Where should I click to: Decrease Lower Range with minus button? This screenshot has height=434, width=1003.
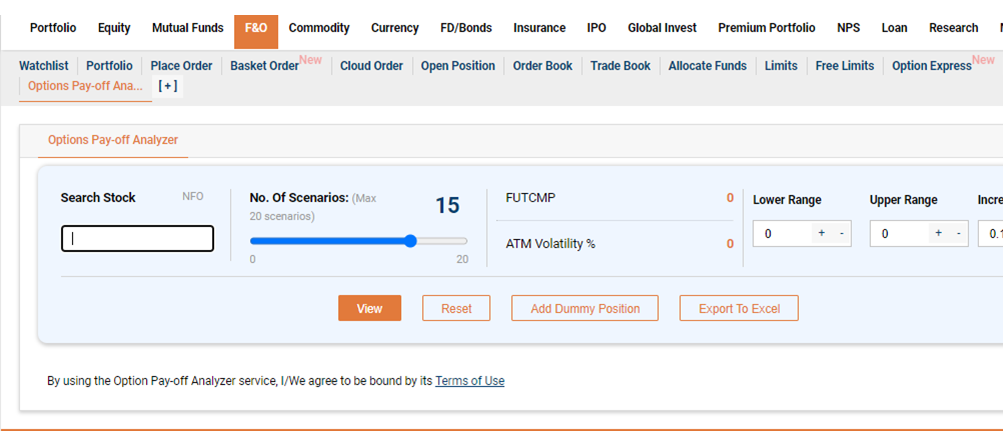coord(841,234)
